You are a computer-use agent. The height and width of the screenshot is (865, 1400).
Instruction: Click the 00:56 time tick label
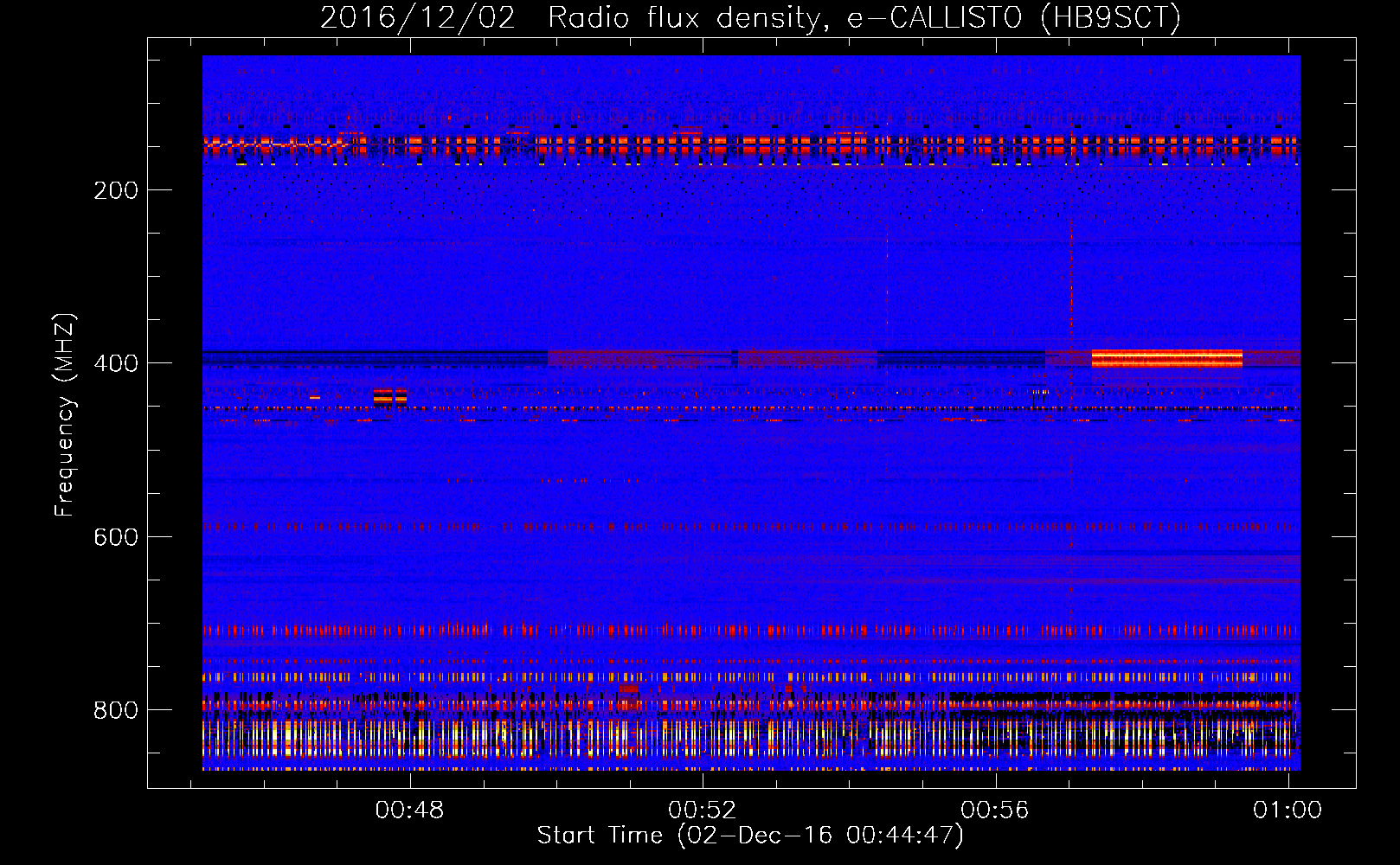pos(995,810)
